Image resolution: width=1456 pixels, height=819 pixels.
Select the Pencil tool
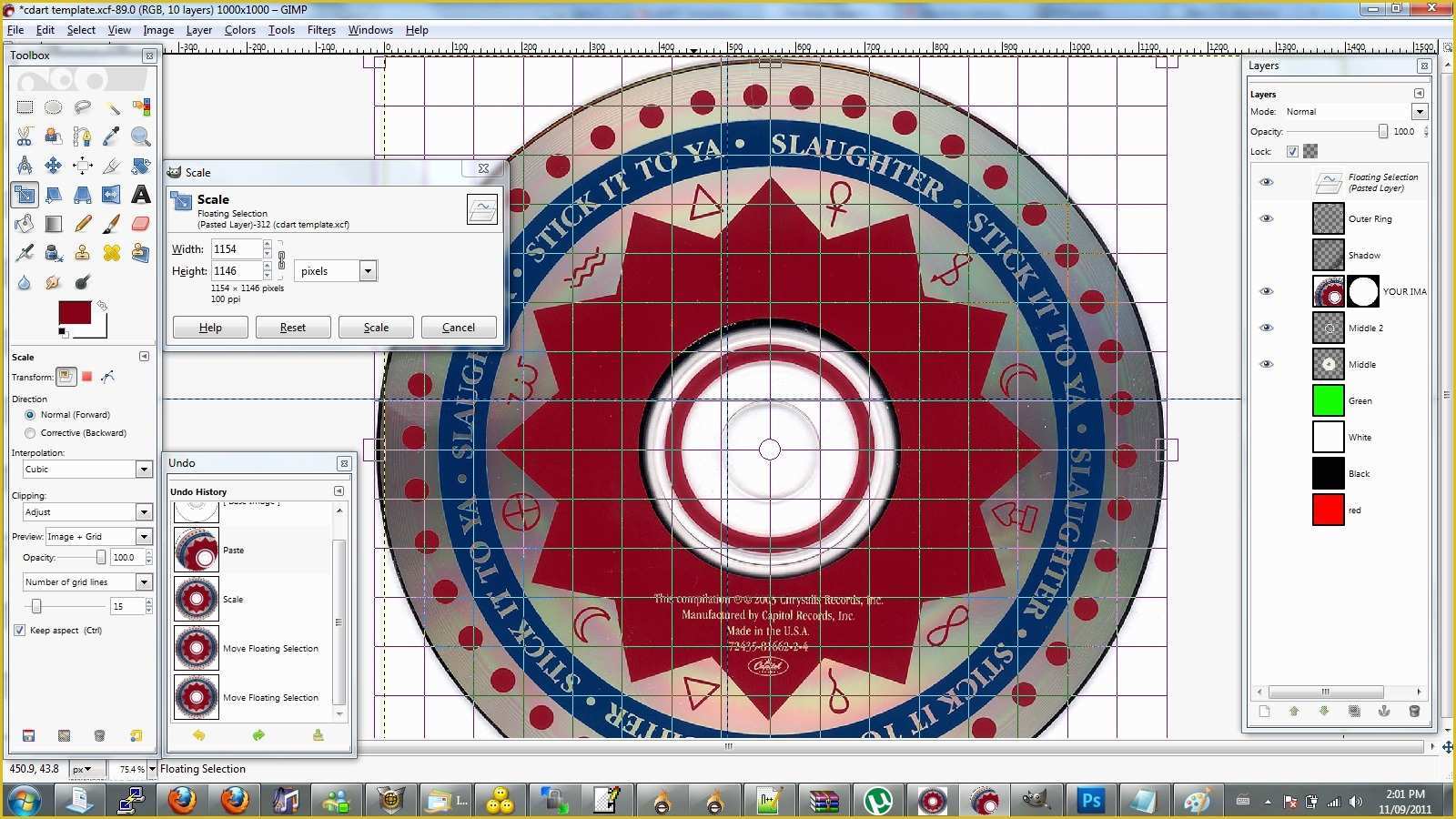(x=83, y=224)
